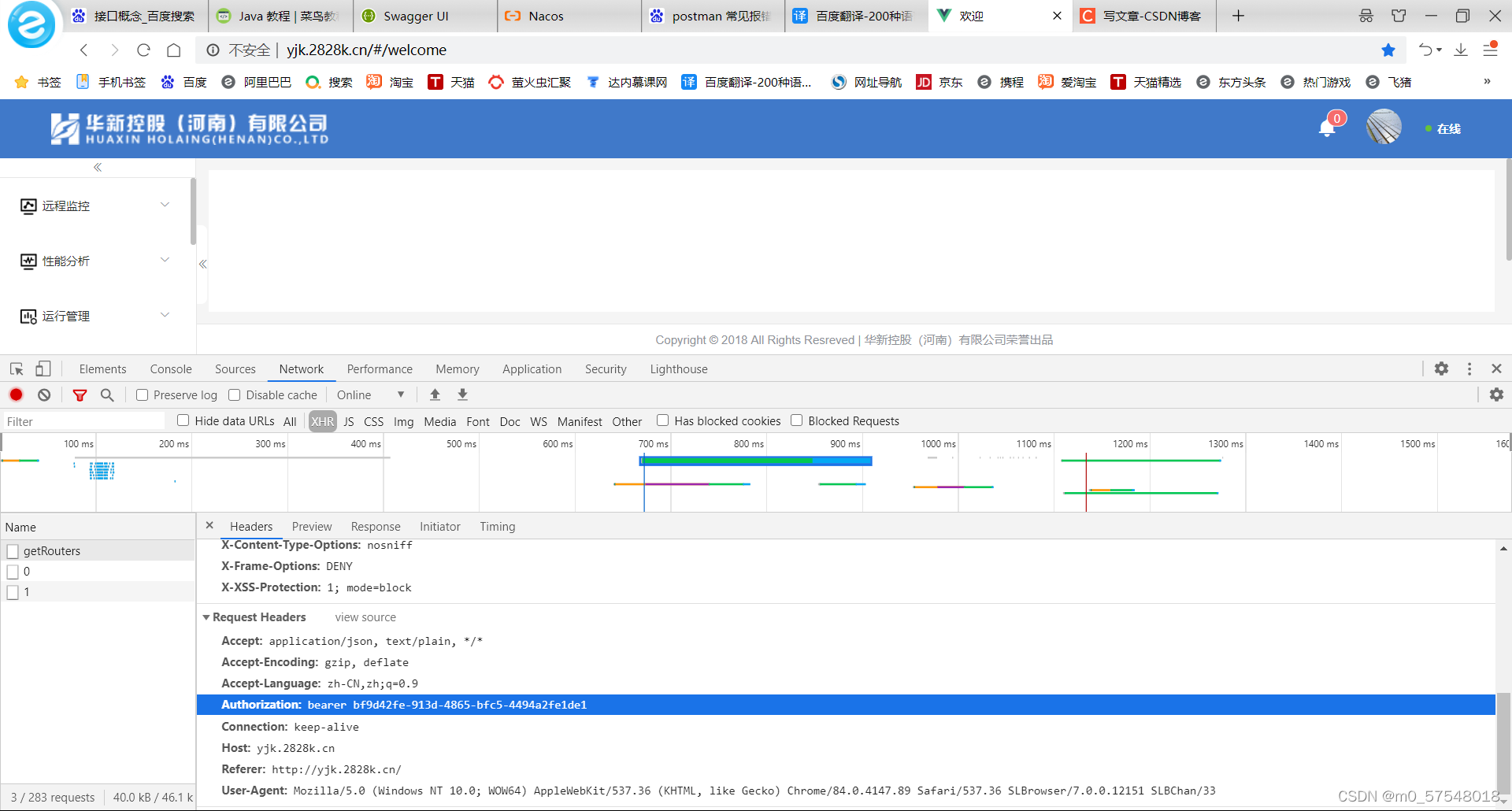Collapse the sidebar with double chevron

tap(98, 167)
